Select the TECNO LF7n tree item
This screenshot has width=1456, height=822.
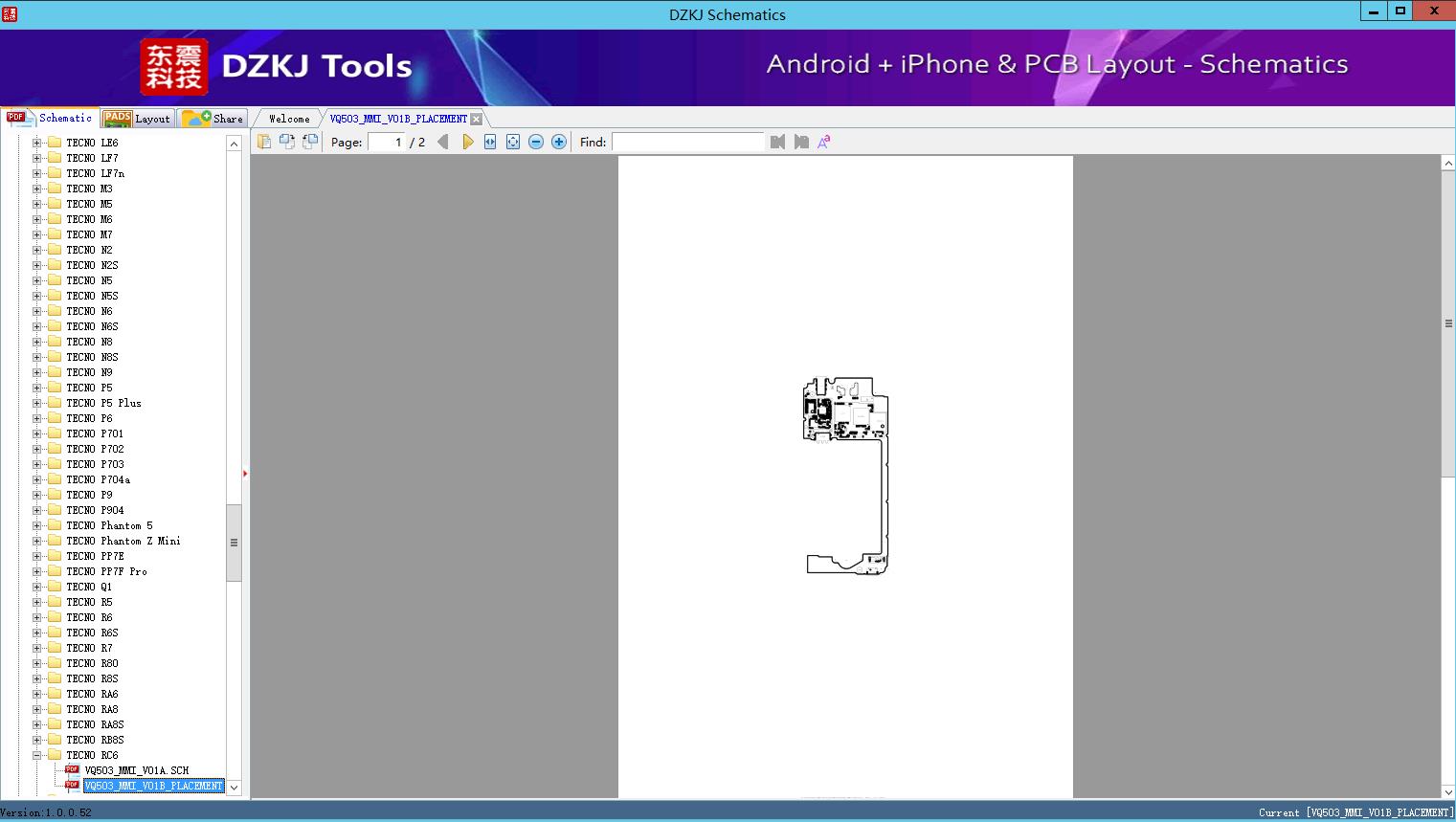click(x=95, y=173)
